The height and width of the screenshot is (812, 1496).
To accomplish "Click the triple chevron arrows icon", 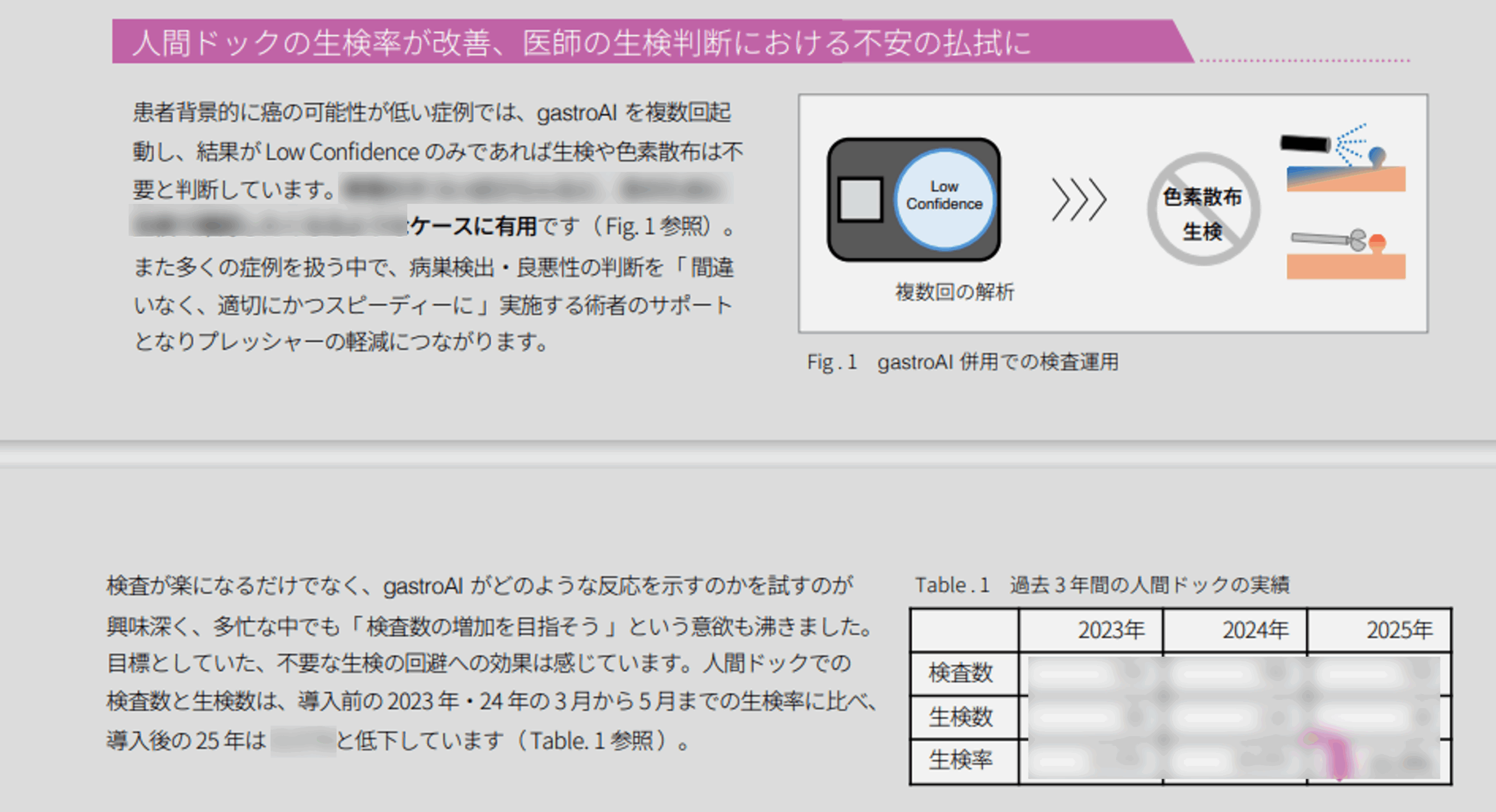I will [1079, 200].
